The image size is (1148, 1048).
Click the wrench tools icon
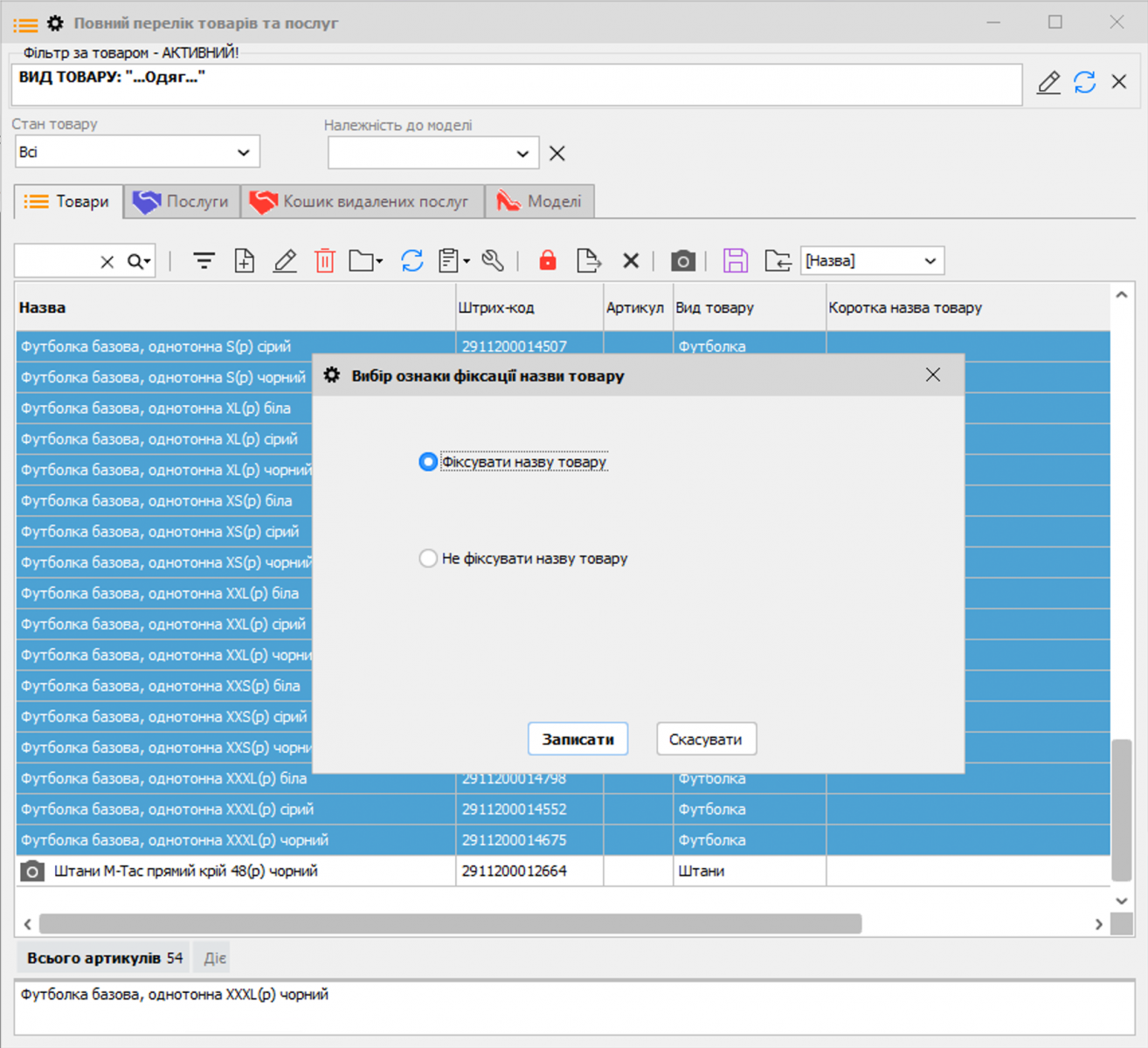(493, 260)
